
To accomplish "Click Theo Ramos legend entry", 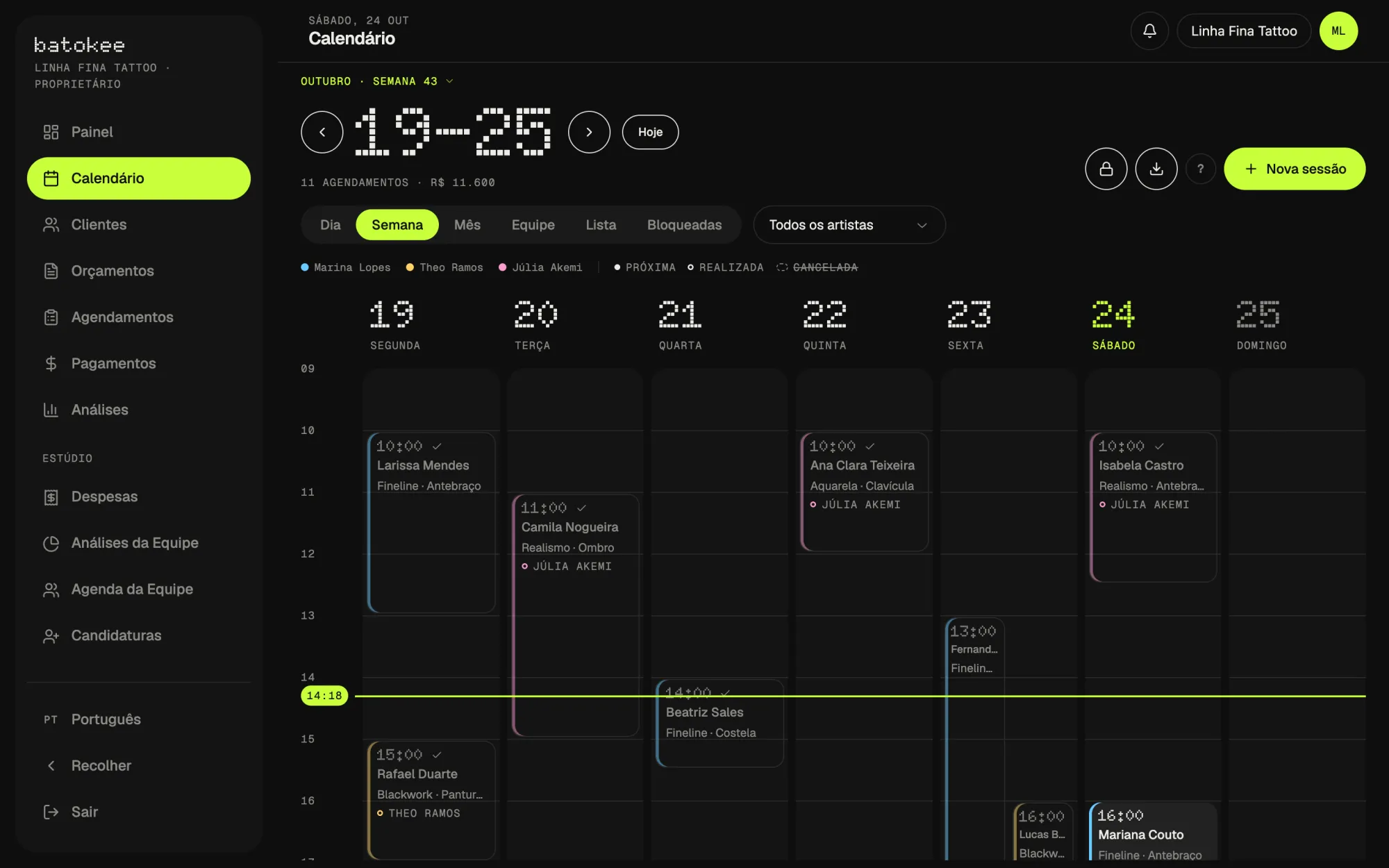I will [444, 267].
